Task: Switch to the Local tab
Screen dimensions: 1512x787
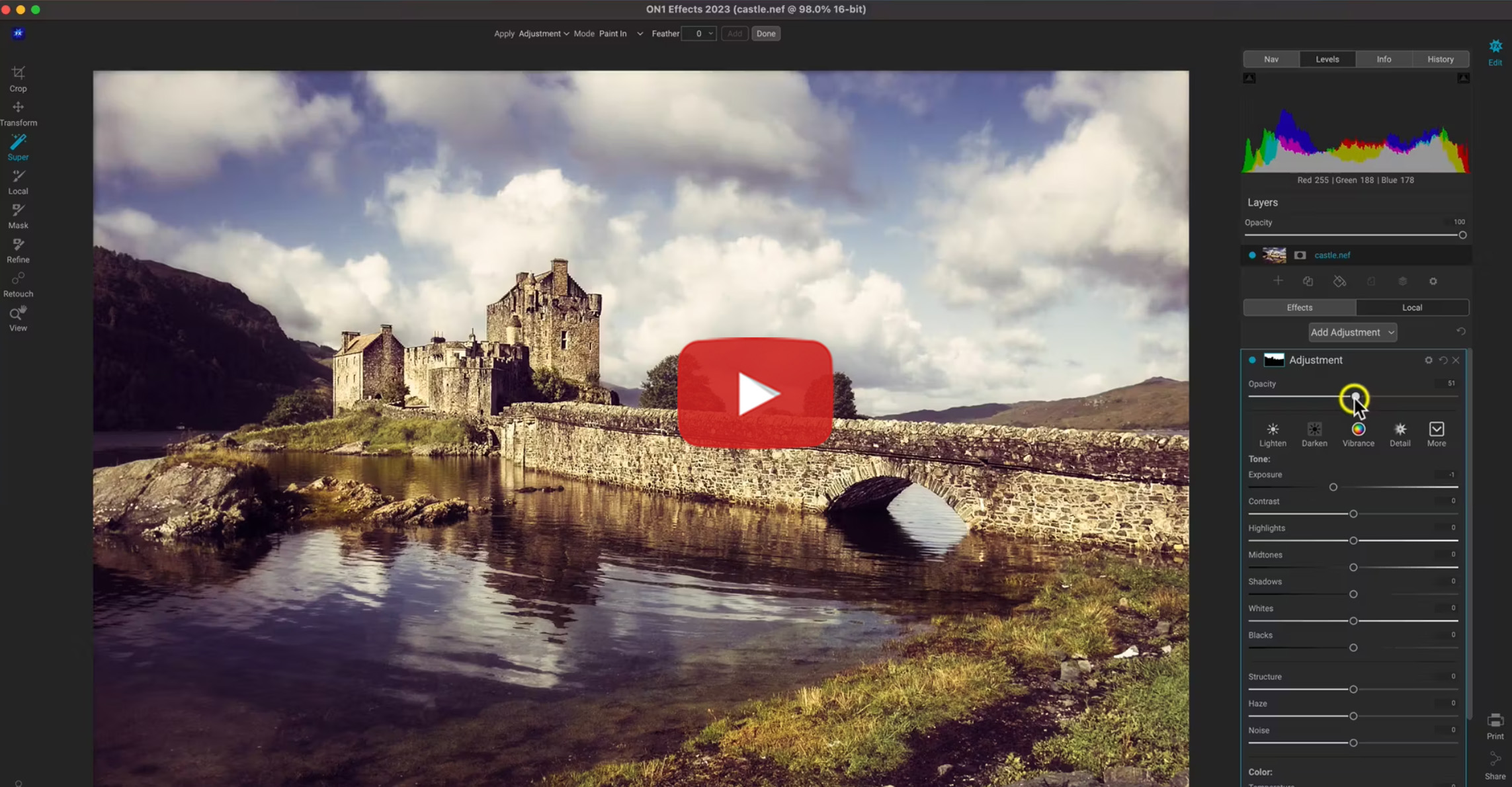Action: click(1412, 308)
